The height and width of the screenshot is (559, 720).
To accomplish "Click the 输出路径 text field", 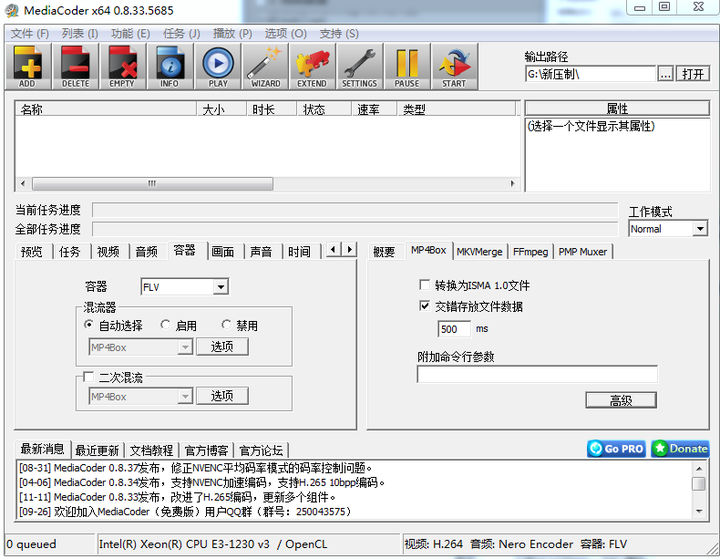I will point(591,74).
